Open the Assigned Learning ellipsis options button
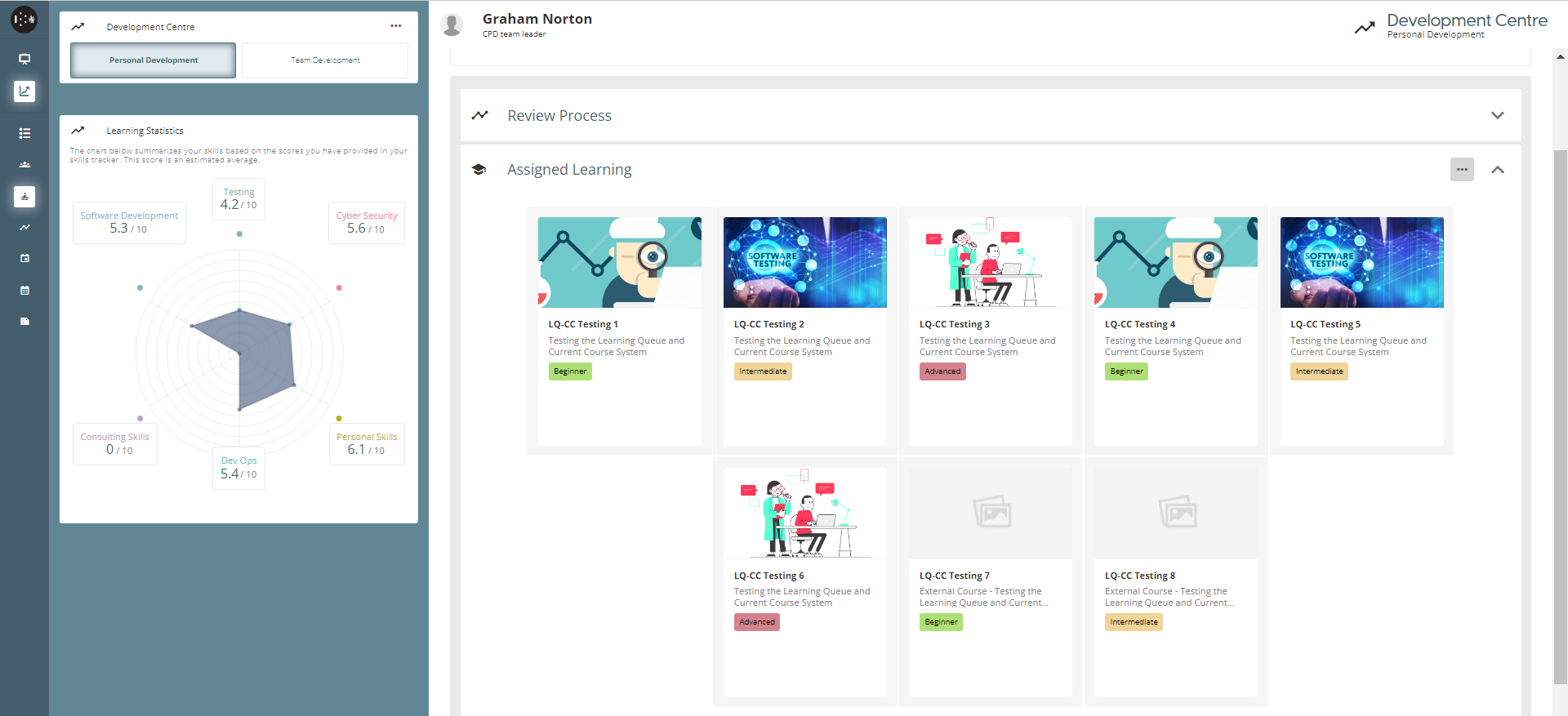Image resolution: width=1568 pixels, height=716 pixels. click(x=1462, y=170)
